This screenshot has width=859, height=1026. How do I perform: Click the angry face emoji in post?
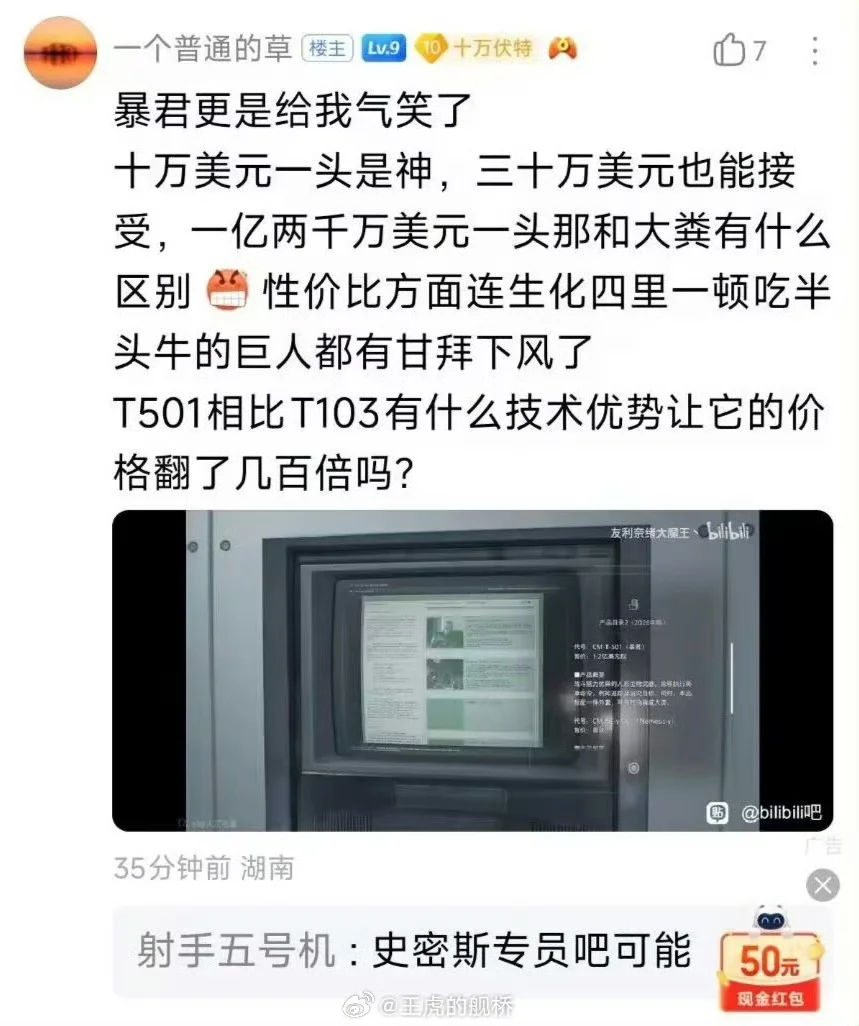pyautogui.click(x=227, y=290)
